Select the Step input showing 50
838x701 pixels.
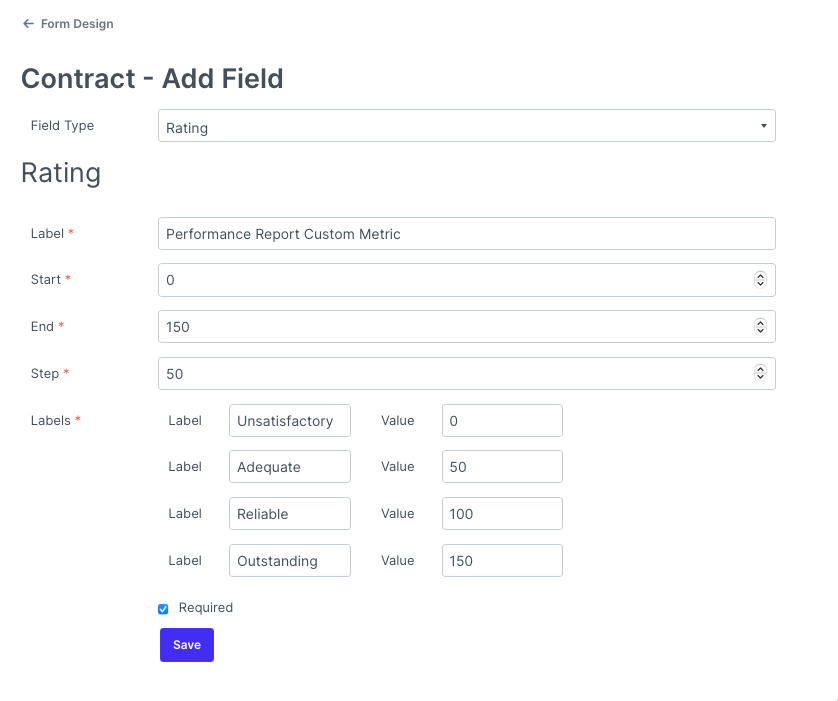450,373
